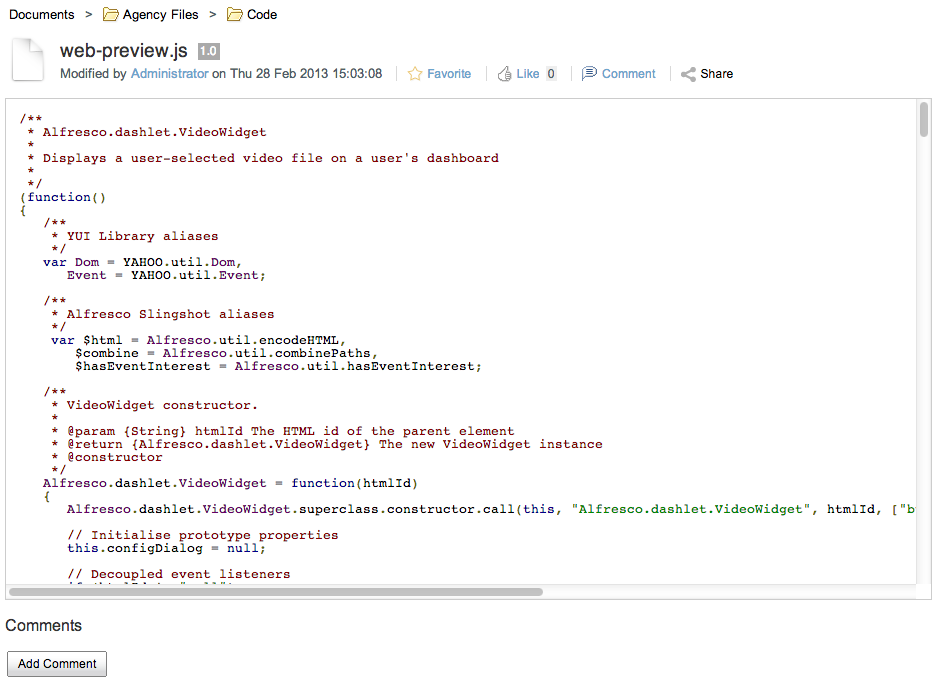Viewport: 939px width, 682px height.
Task: Click '// Initialise prototype properties' comment
Action: click(x=202, y=535)
